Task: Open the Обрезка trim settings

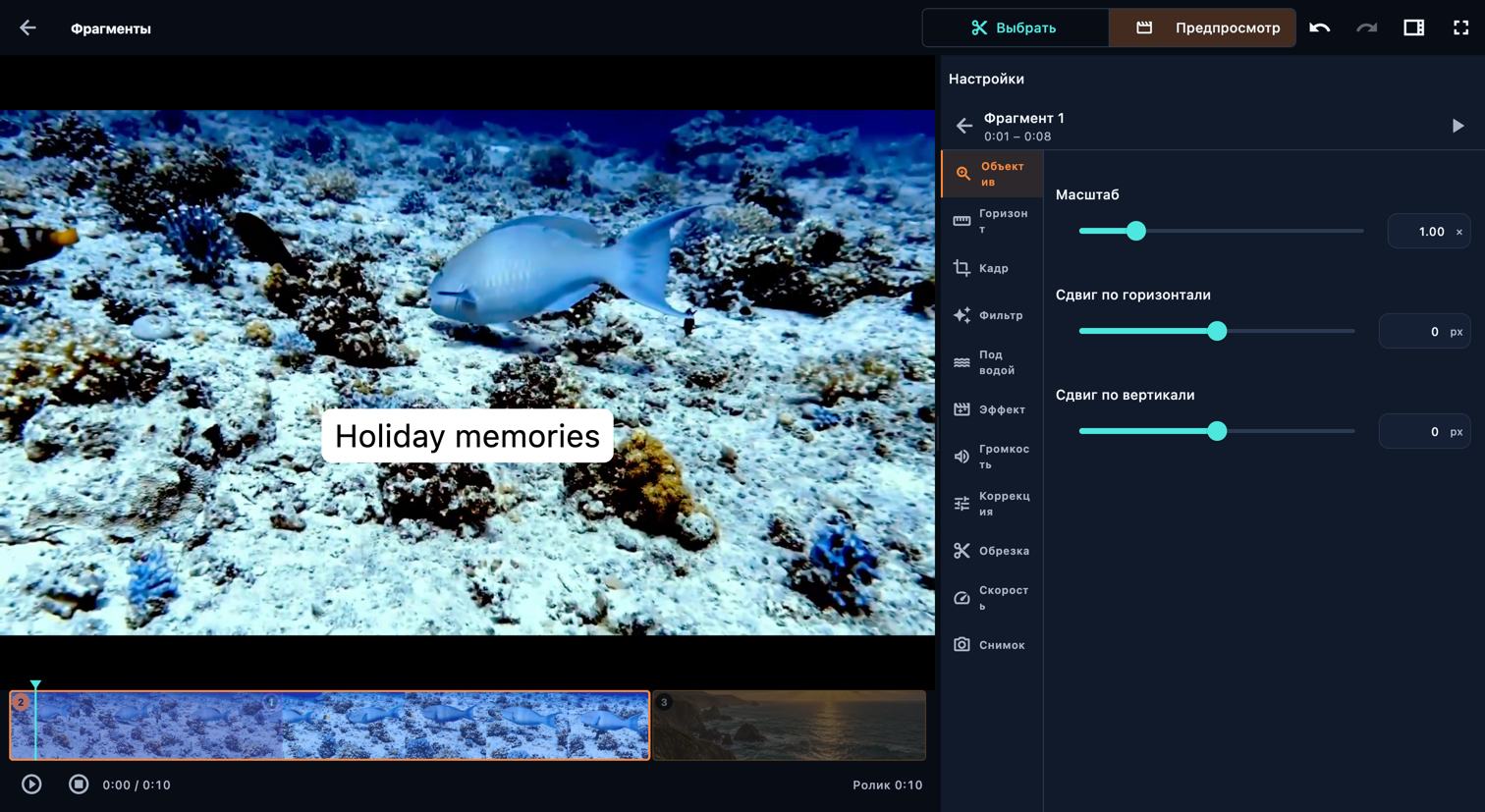Action: pos(992,551)
